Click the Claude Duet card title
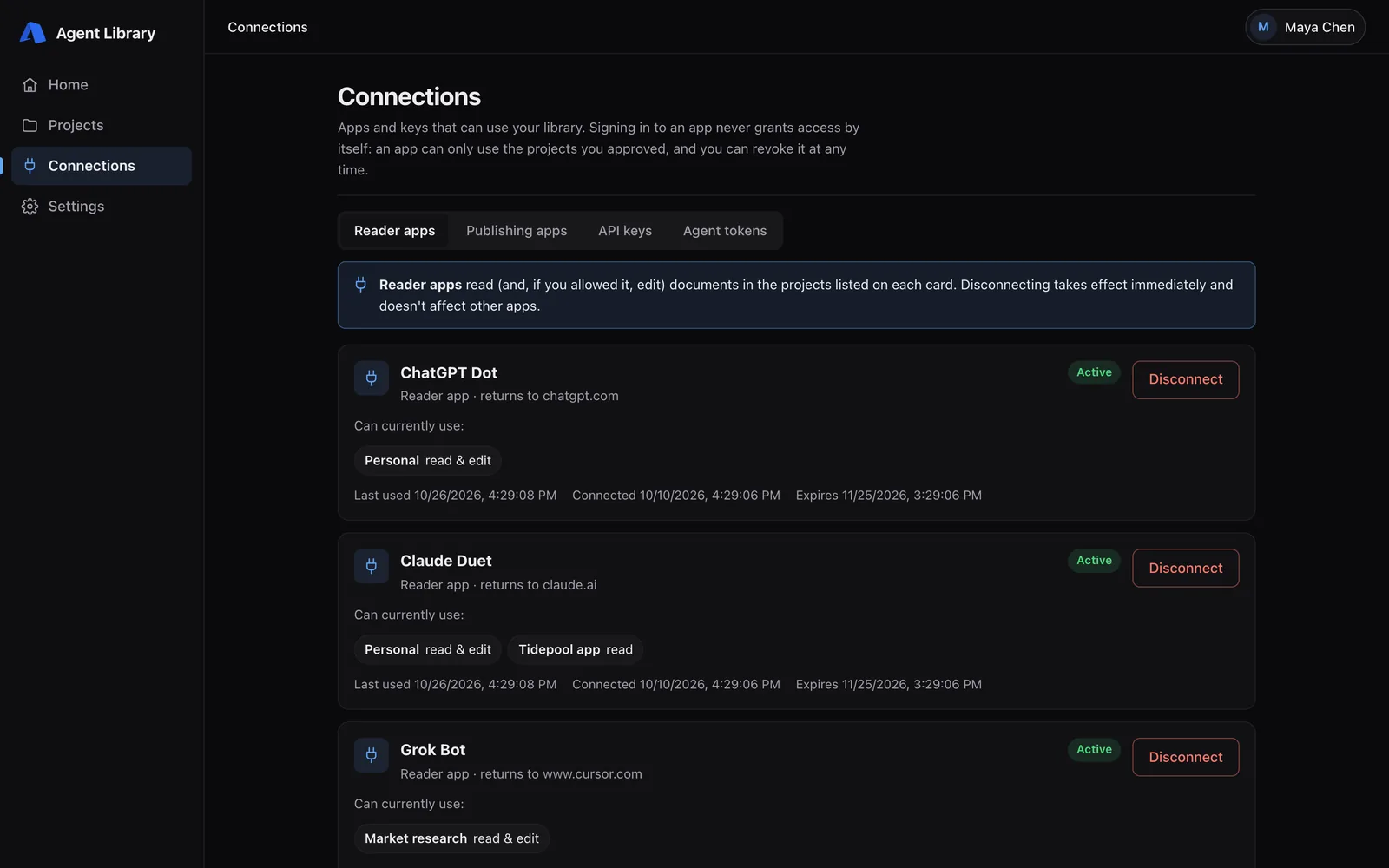This screenshot has width=1389, height=868. (446, 561)
